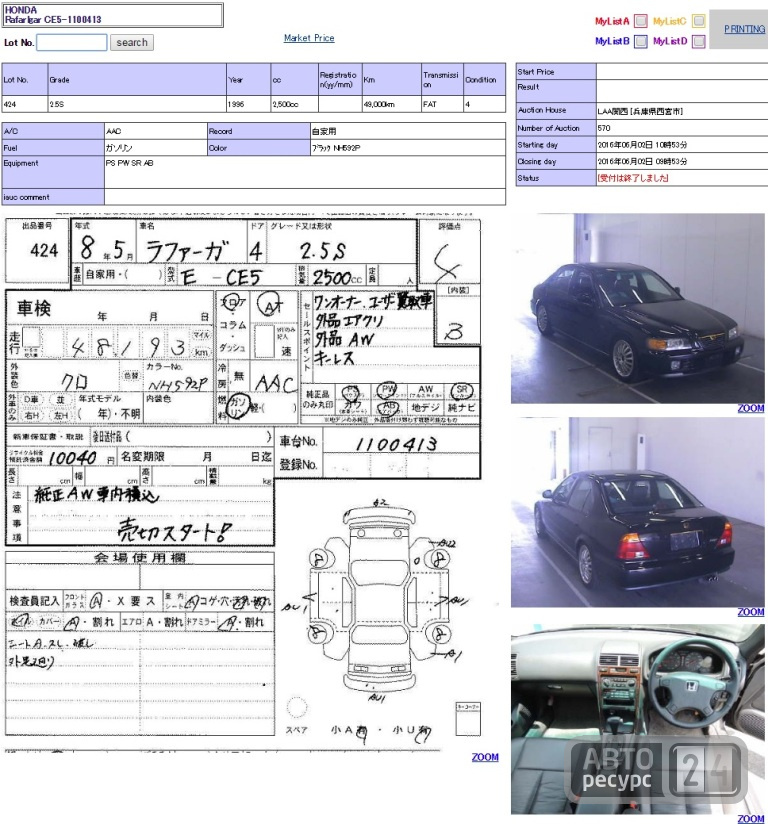
Task: Select the year cell '1996'
Action: point(249,104)
